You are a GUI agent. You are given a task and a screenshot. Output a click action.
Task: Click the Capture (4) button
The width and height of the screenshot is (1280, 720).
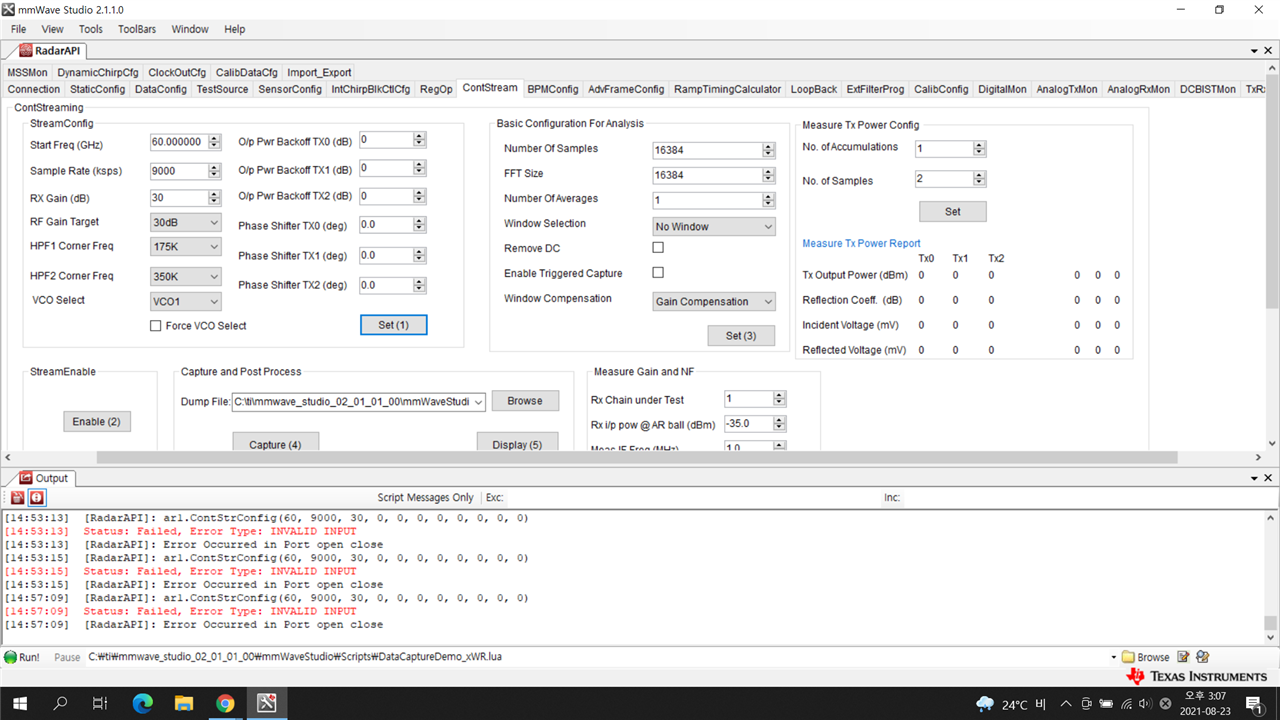[275, 443]
